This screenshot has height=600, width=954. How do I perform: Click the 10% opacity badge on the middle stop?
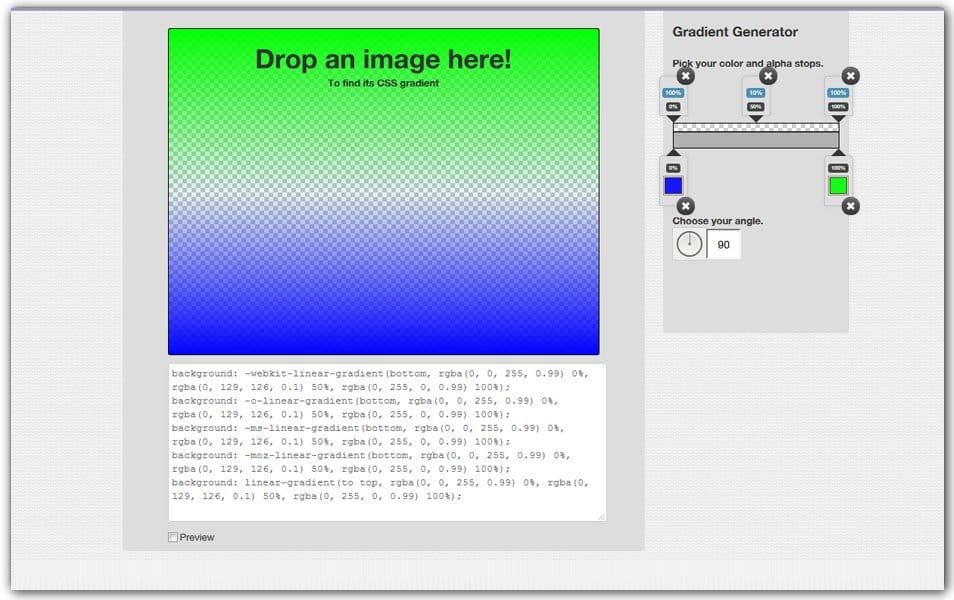tap(757, 92)
